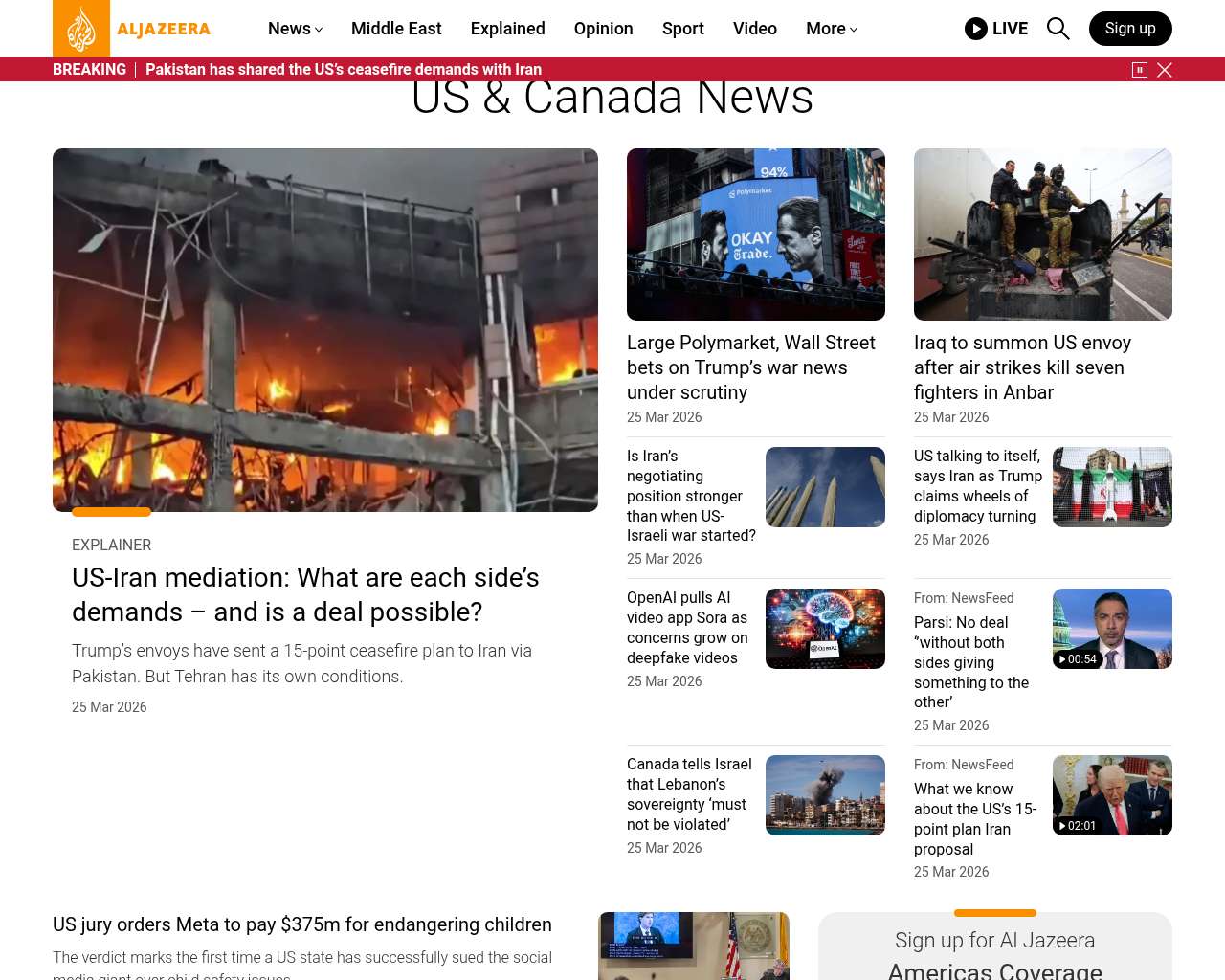Screen dimensions: 1225x980
Task: Open breaking headline about Pakistan ceasefire demands
Action: 344,70
